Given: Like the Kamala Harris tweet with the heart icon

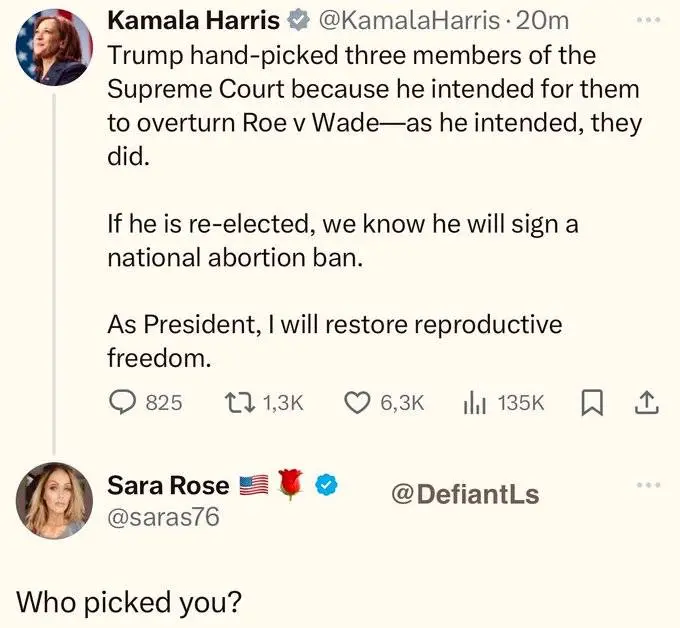Looking at the screenshot, I should pyautogui.click(x=357, y=403).
